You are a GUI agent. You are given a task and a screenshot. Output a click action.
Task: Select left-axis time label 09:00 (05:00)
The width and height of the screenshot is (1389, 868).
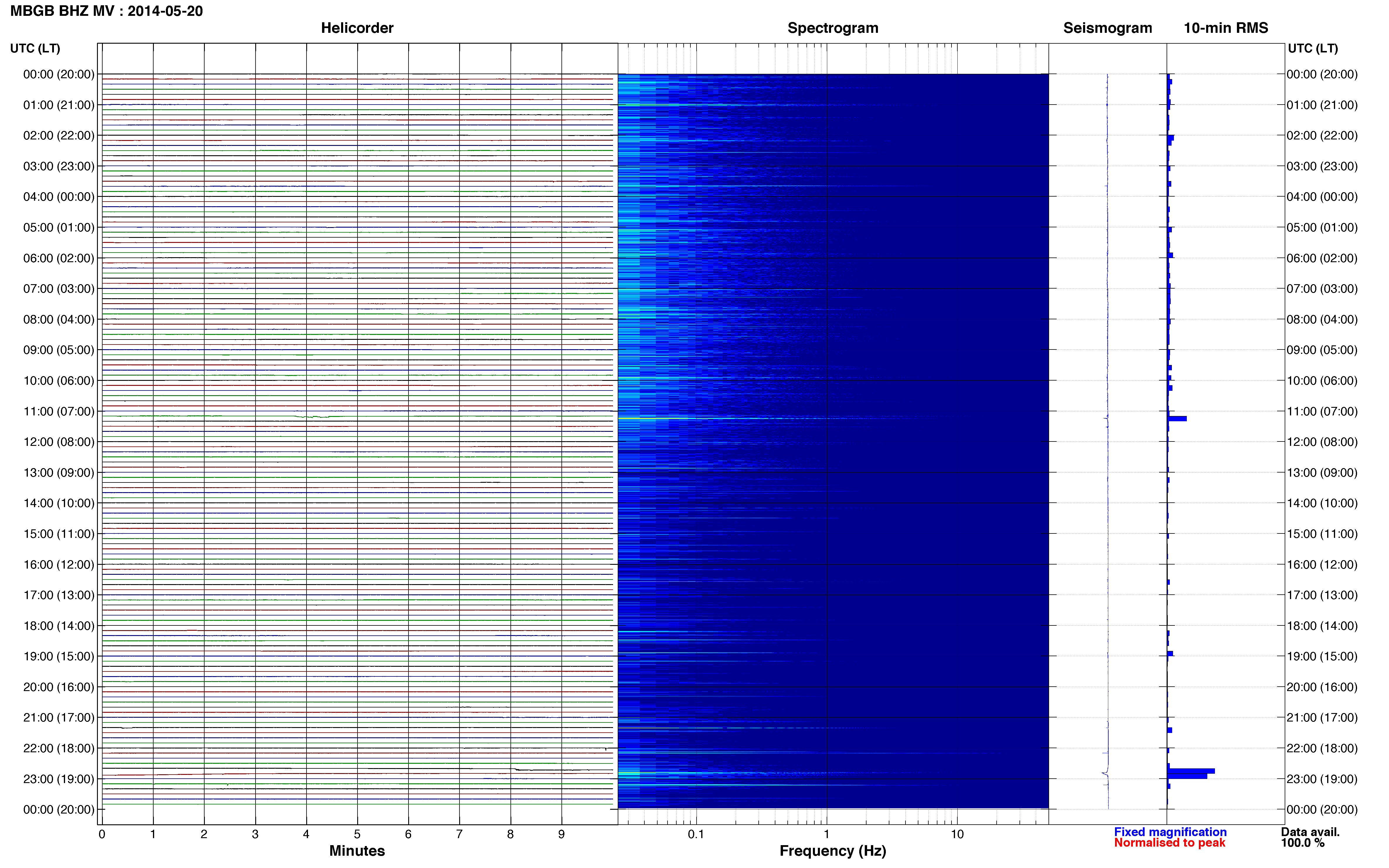tap(59, 349)
